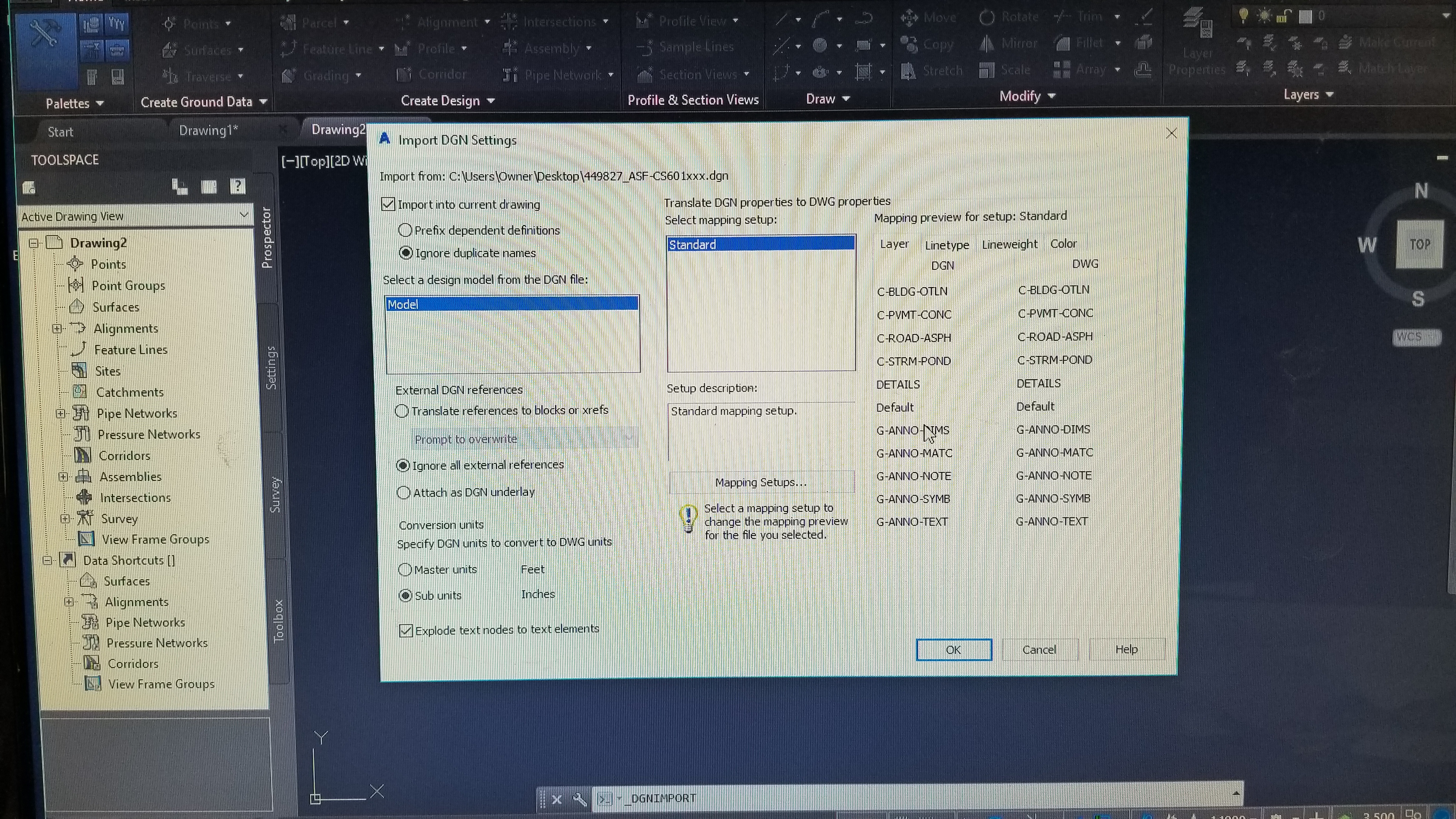Select Master units radio button

405,570
